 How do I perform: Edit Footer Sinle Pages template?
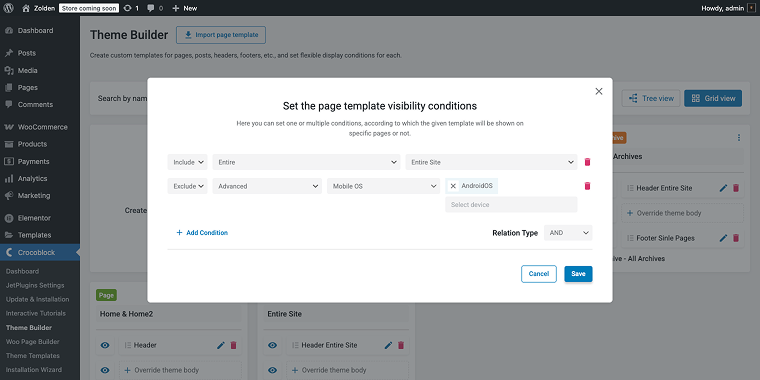[723, 238]
